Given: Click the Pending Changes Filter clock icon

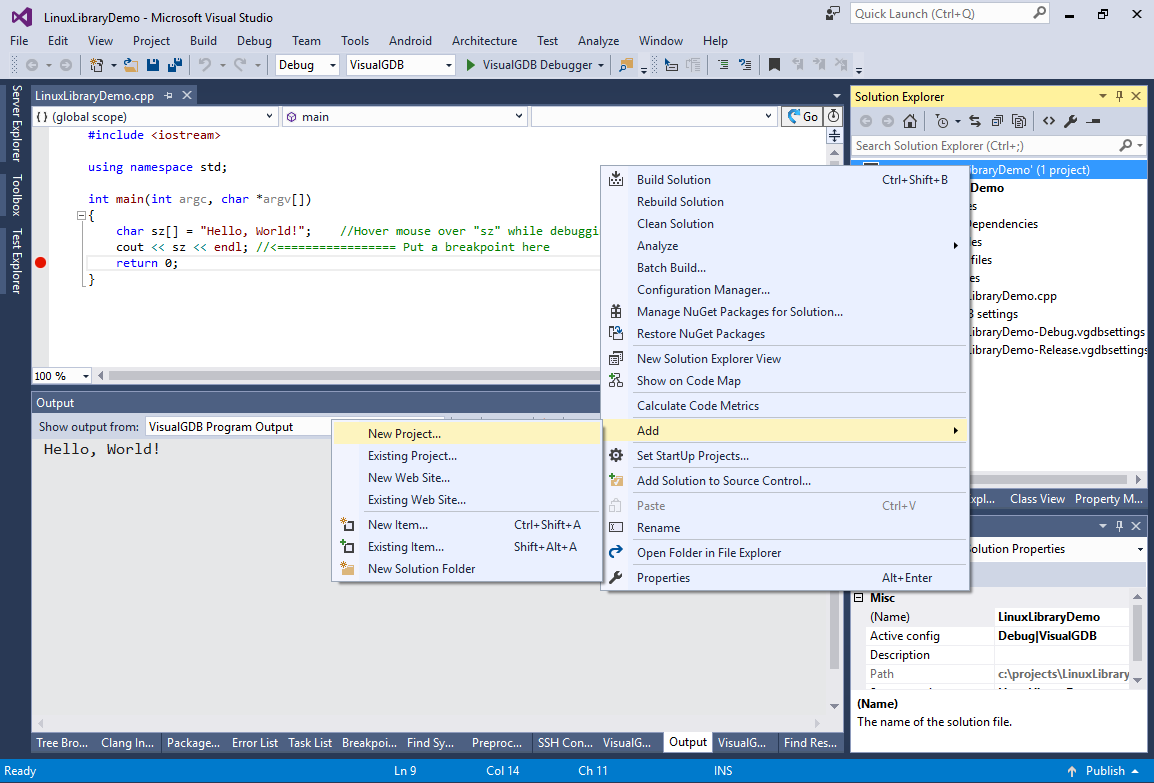Looking at the screenshot, I should (x=941, y=121).
